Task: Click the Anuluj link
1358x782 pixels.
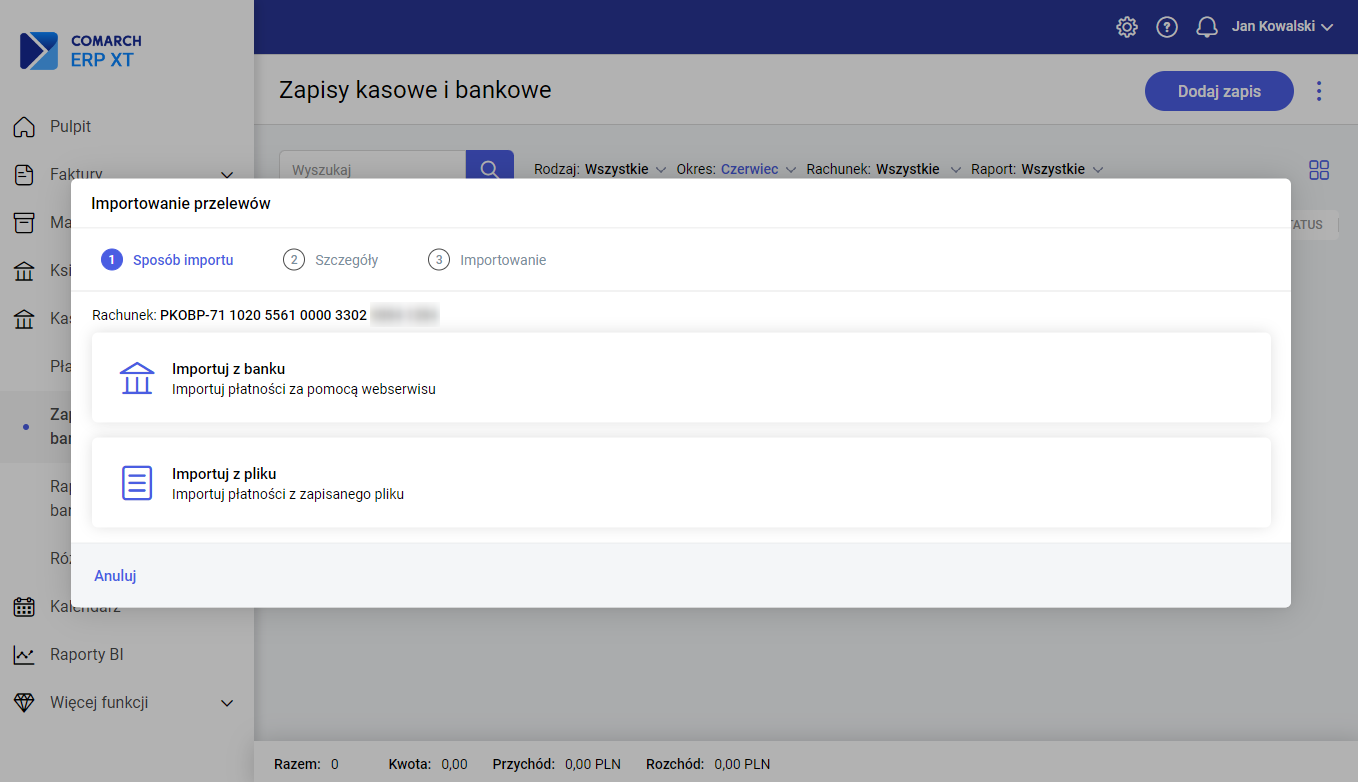Action: tap(115, 576)
